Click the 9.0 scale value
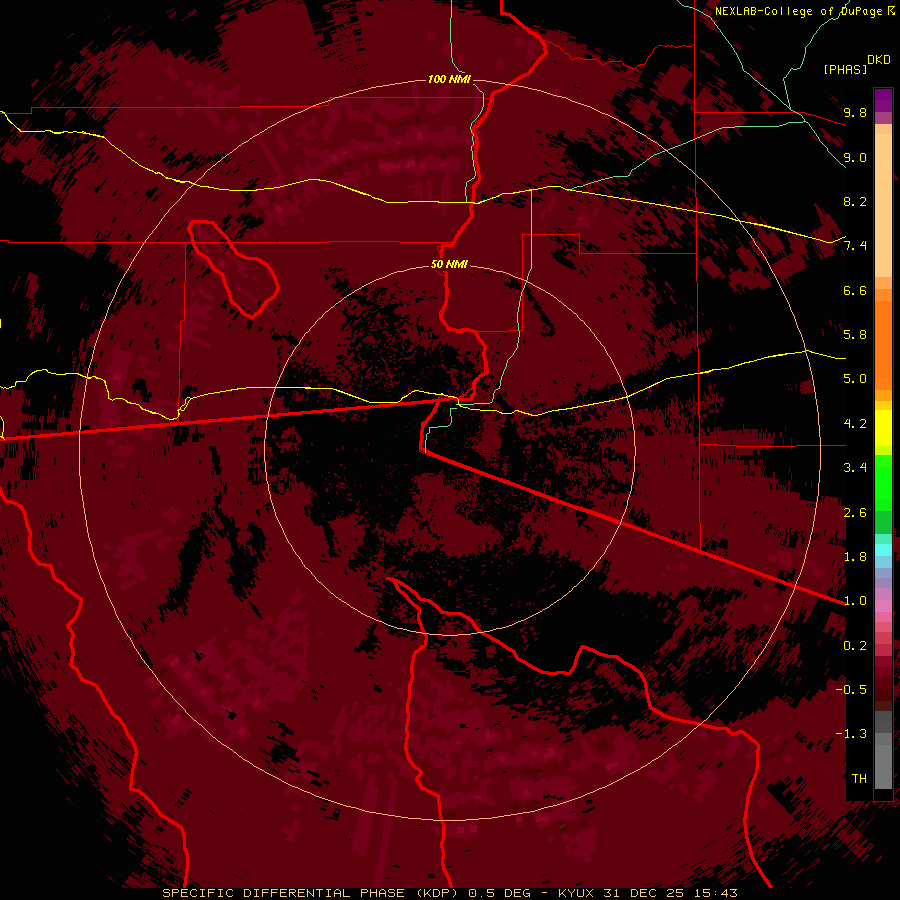This screenshot has height=900, width=900. tap(855, 157)
